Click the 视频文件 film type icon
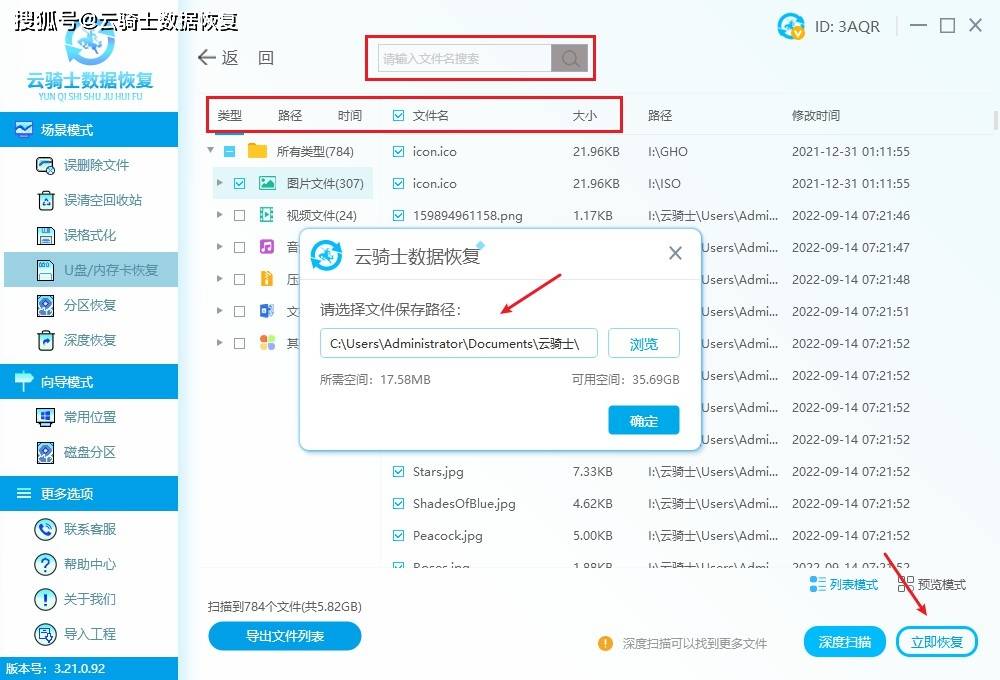Image resolution: width=1000 pixels, height=680 pixels. [x=267, y=215]
